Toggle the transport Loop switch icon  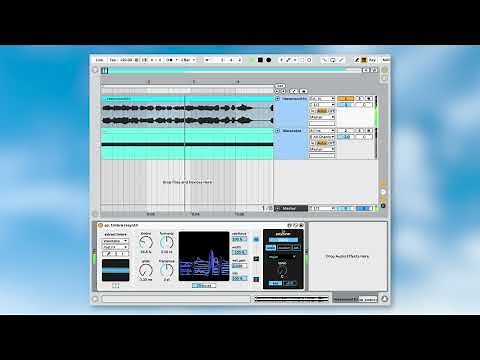pos(333,60)
